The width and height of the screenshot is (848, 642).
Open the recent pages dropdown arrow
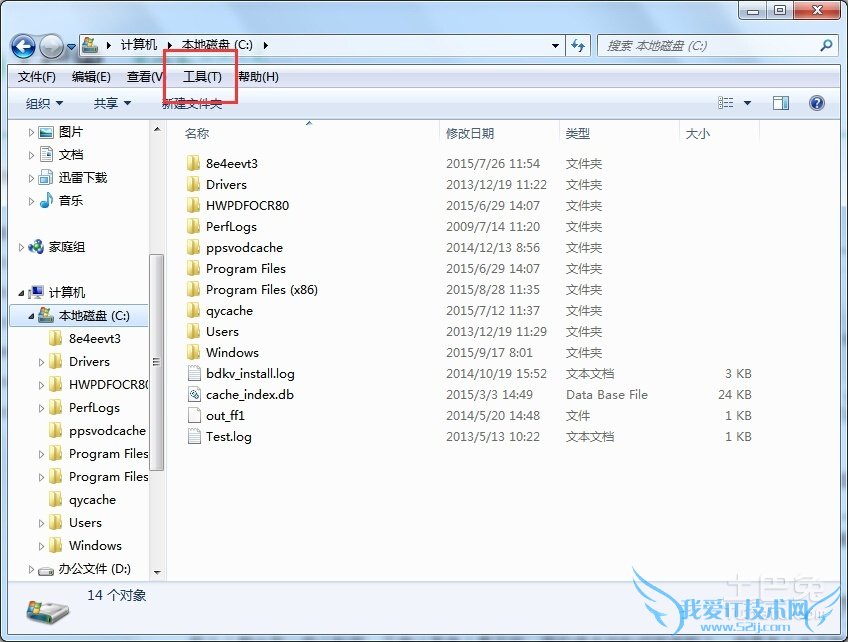71,47
